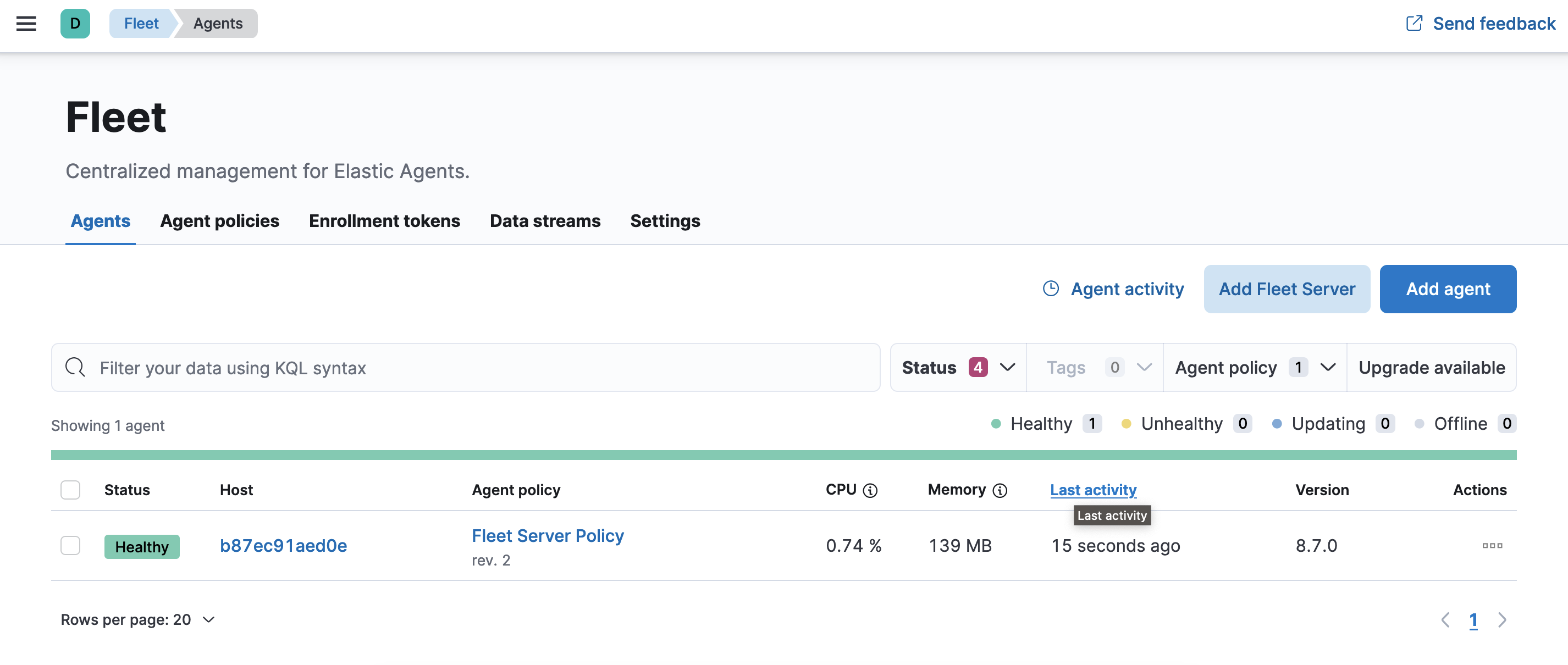
Task: Open the Fleet Server Policy link
Action: (x=547, y=536)
